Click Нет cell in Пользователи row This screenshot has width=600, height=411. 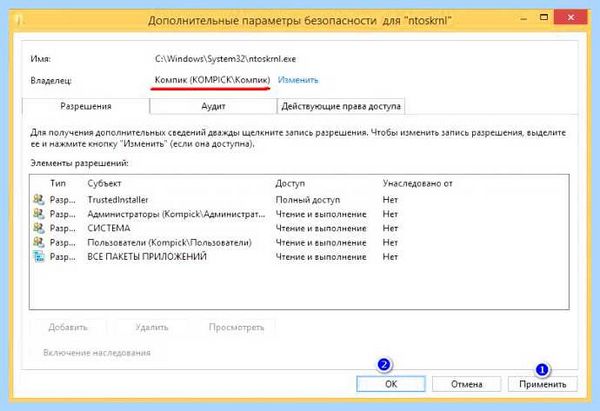coord(390,242)
